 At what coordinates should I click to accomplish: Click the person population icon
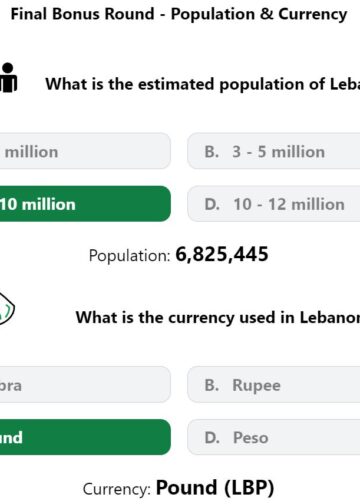point(8,78)
